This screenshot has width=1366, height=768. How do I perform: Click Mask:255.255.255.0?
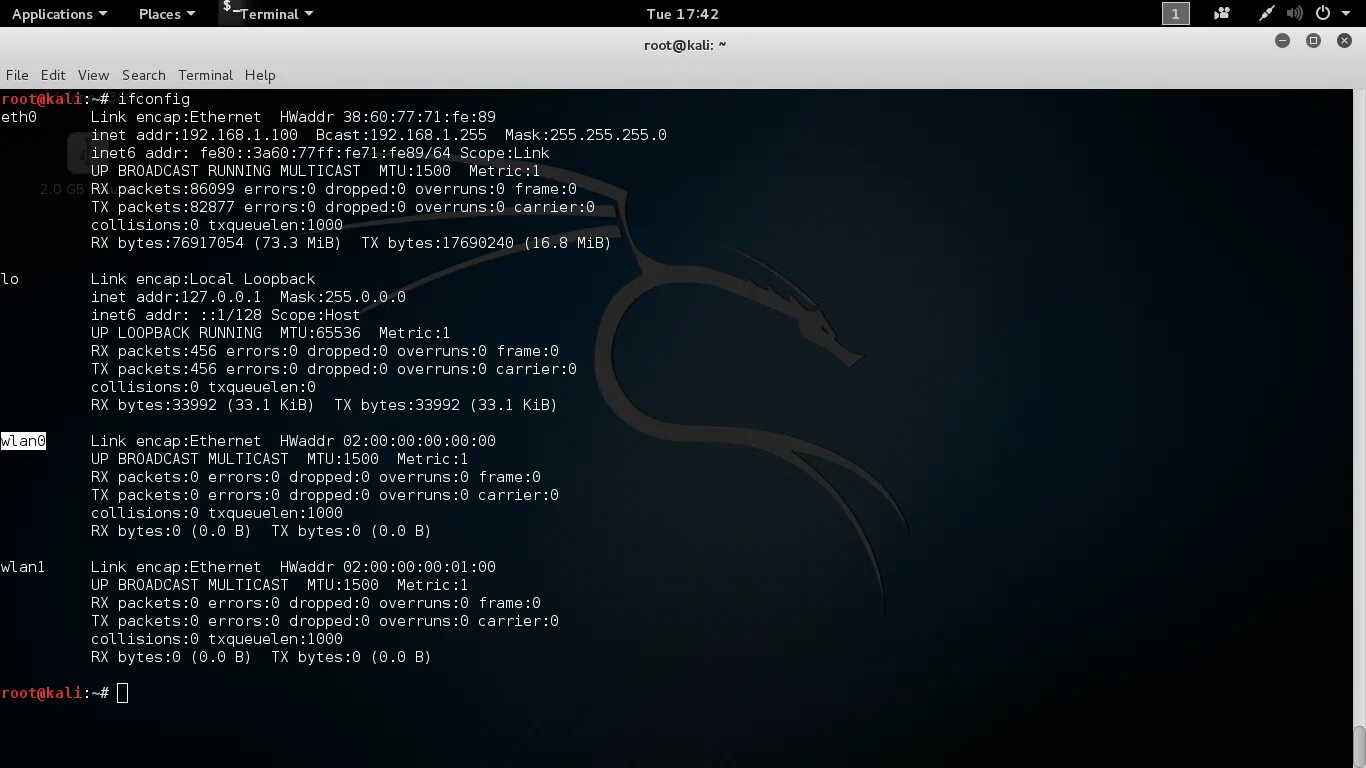[586, 135]
